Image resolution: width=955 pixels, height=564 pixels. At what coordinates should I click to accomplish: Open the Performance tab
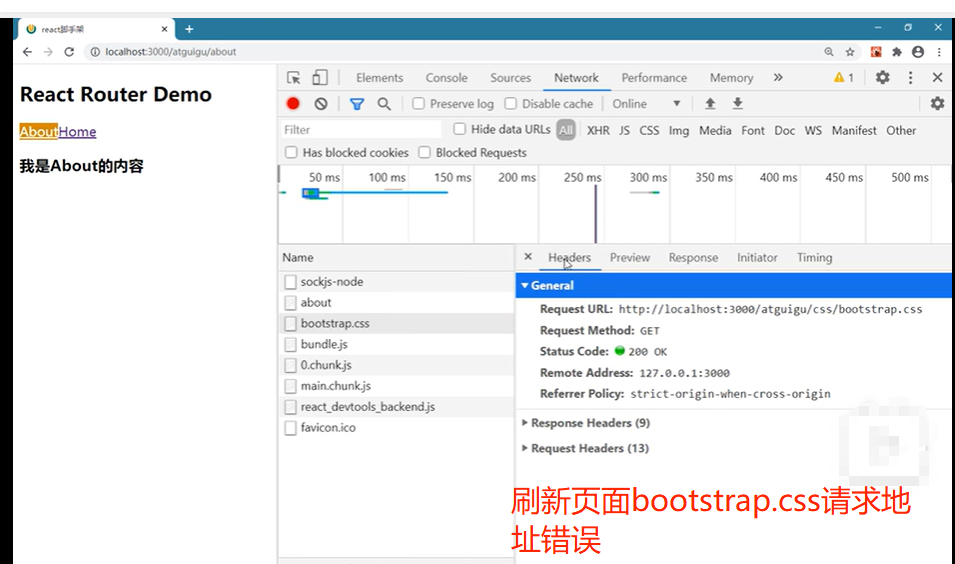click(654, 77)
